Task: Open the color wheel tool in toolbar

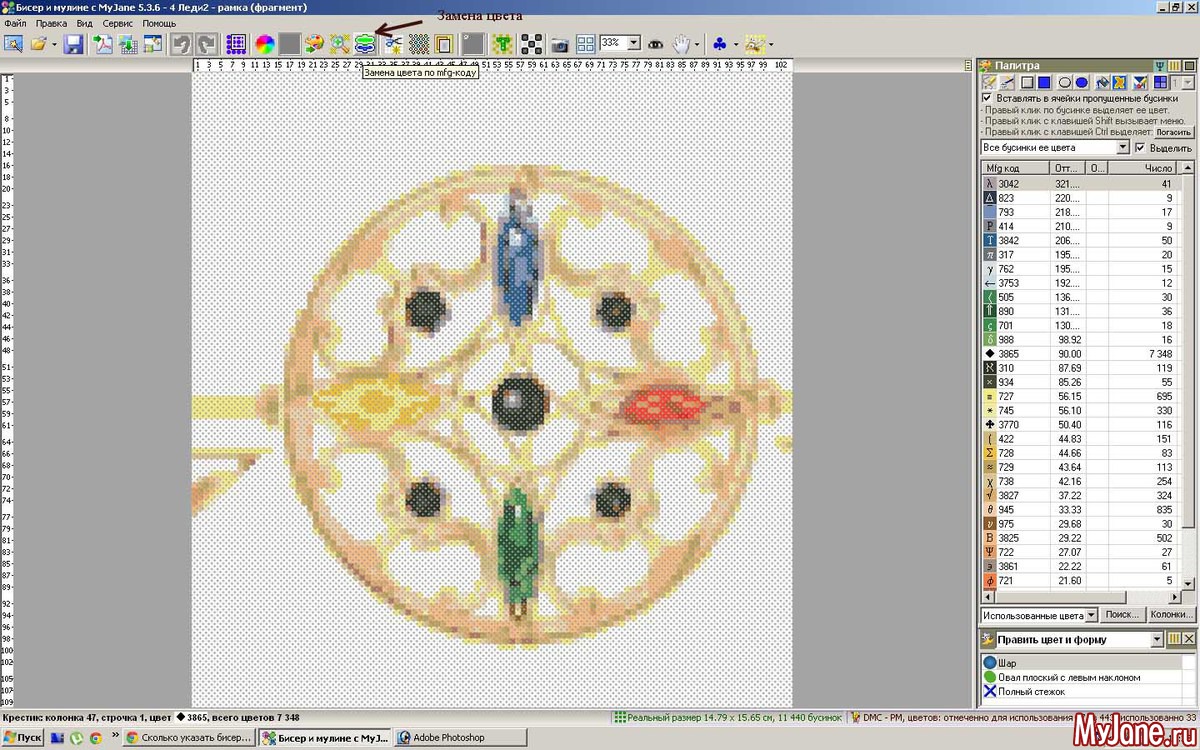Action: (x=264, y=44)
